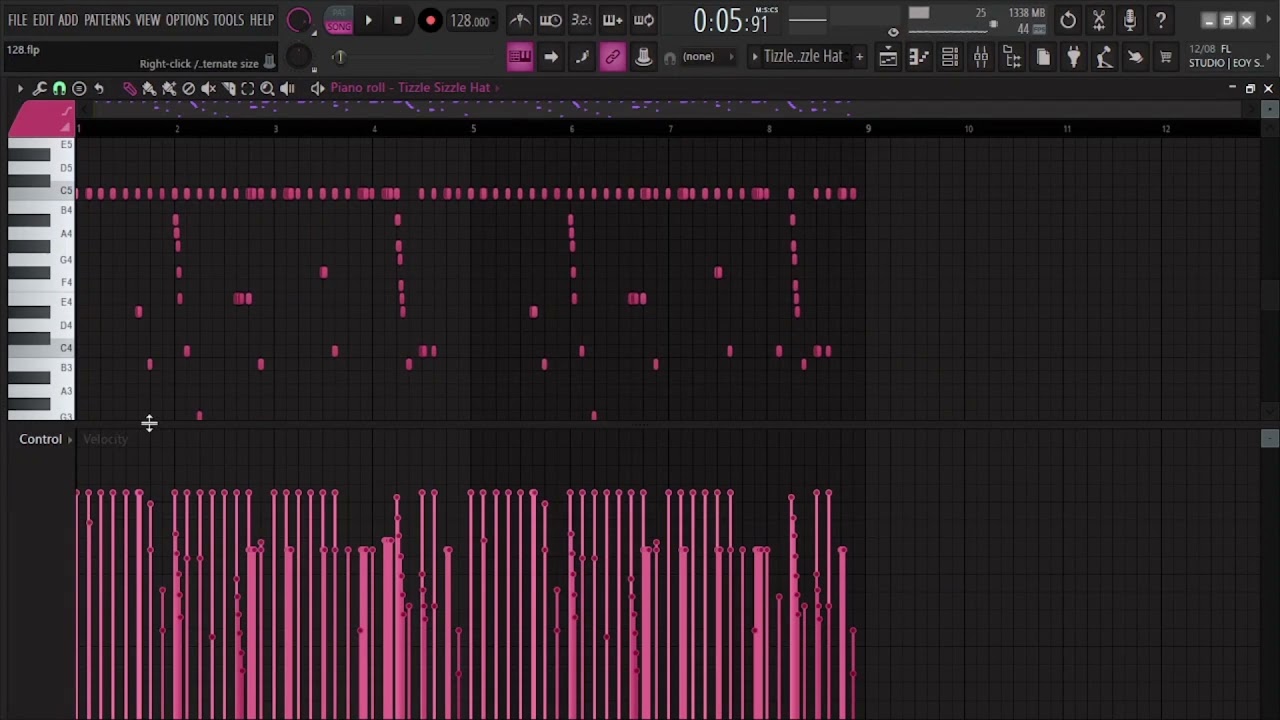
Task: Open the shopping cart content library
Action: pos(1166,58)
